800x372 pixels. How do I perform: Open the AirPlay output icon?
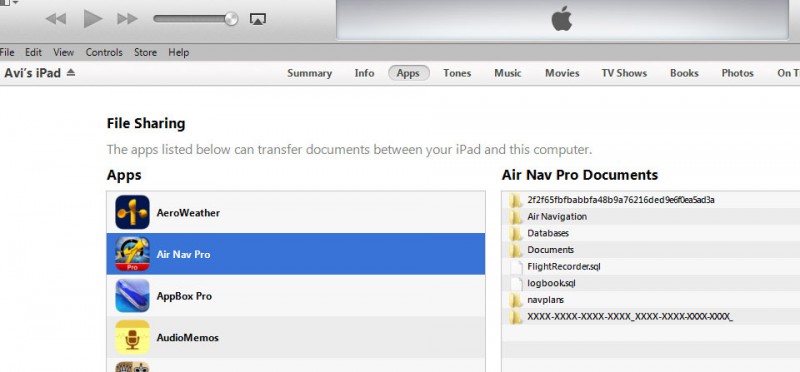pyautogui.click(x=258, y=19)
